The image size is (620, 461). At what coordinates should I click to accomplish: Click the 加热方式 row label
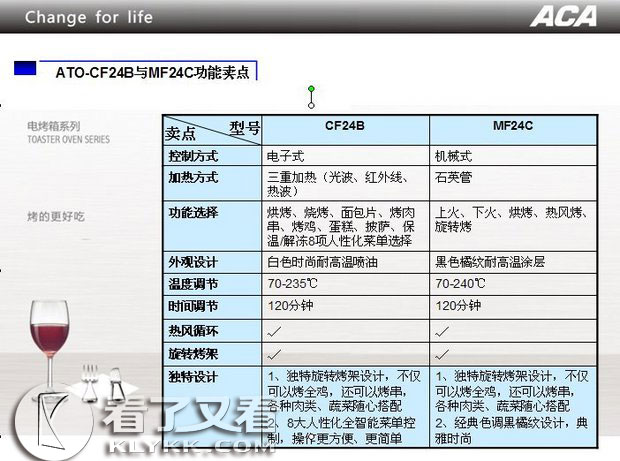193,177
